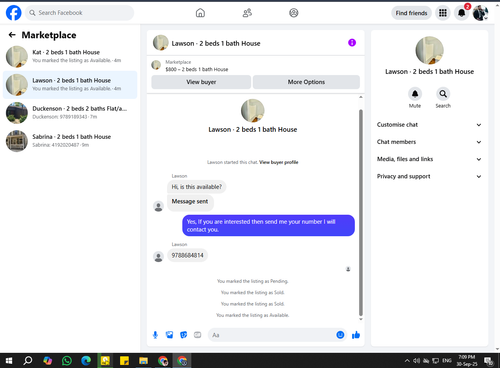The image size is (500, 368).
Task: Open the Windows notification center icon
Action: point(489,360)
